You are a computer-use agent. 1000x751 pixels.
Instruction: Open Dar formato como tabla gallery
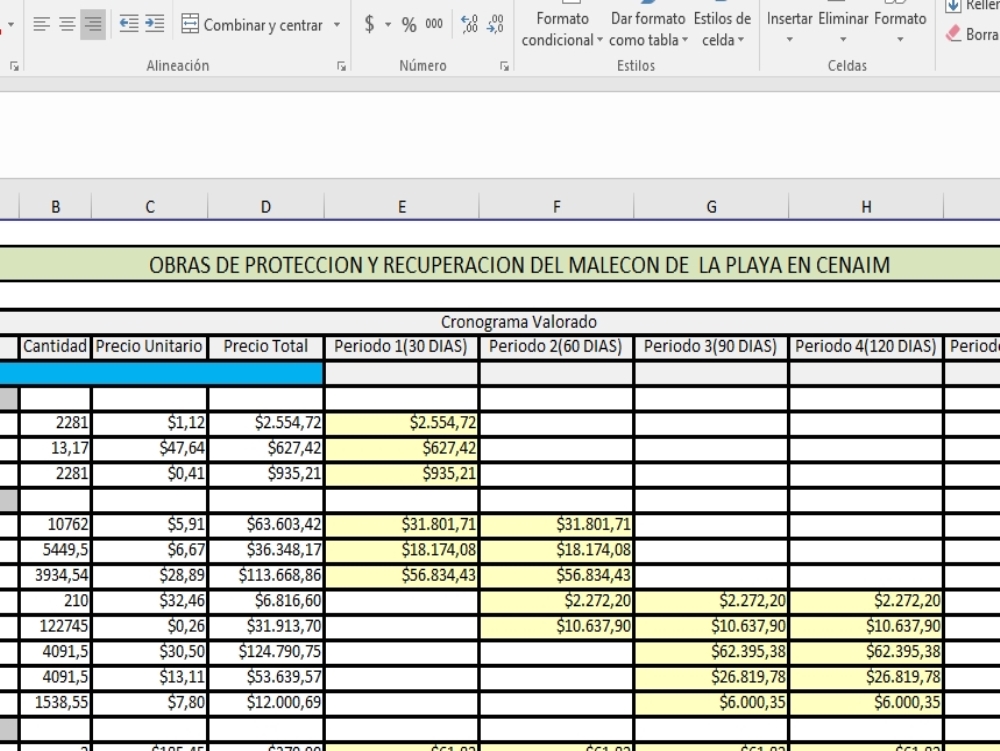(x=648, y=26)
